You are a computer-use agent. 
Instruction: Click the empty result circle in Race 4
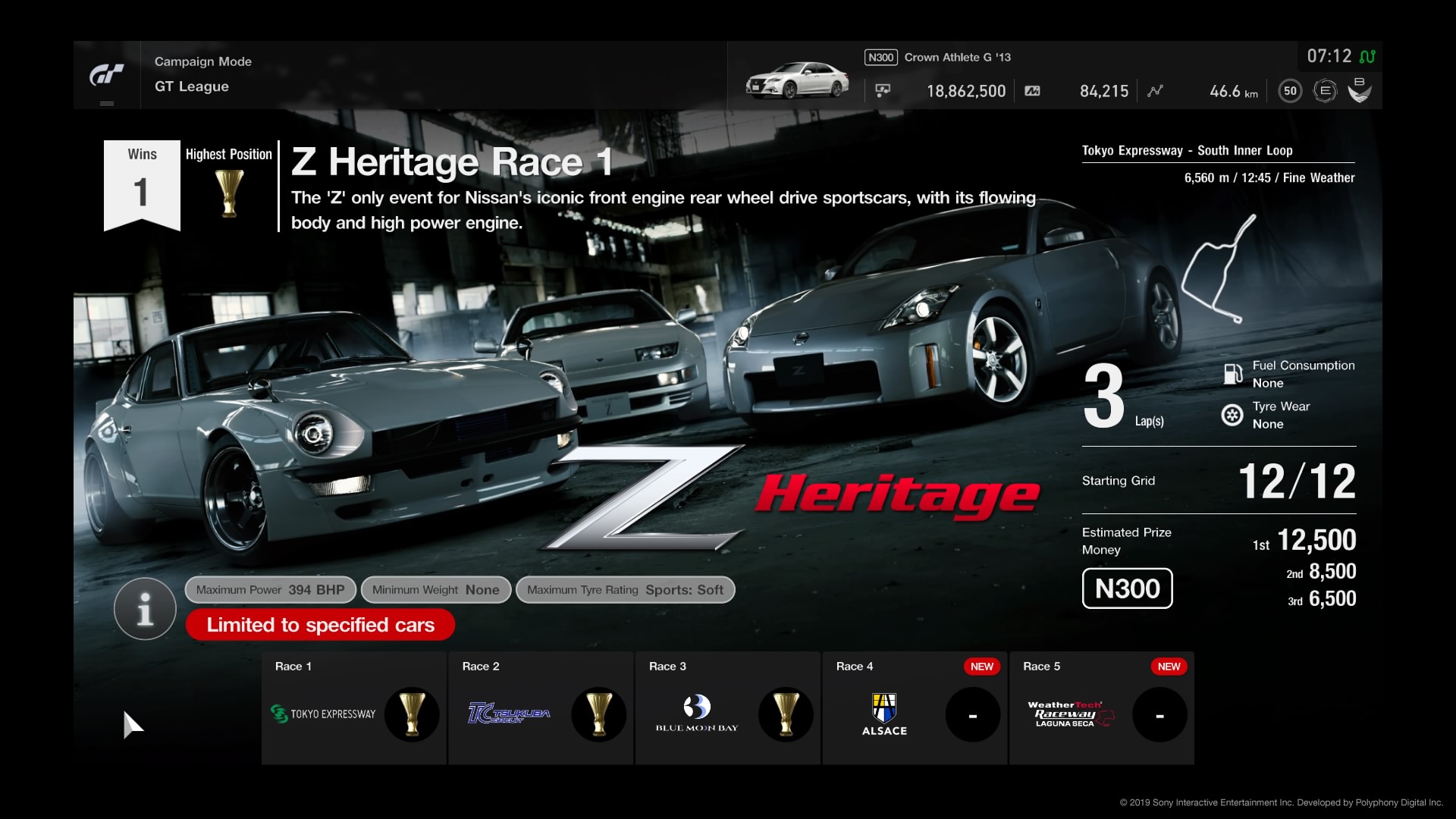[x=973, y=714]
